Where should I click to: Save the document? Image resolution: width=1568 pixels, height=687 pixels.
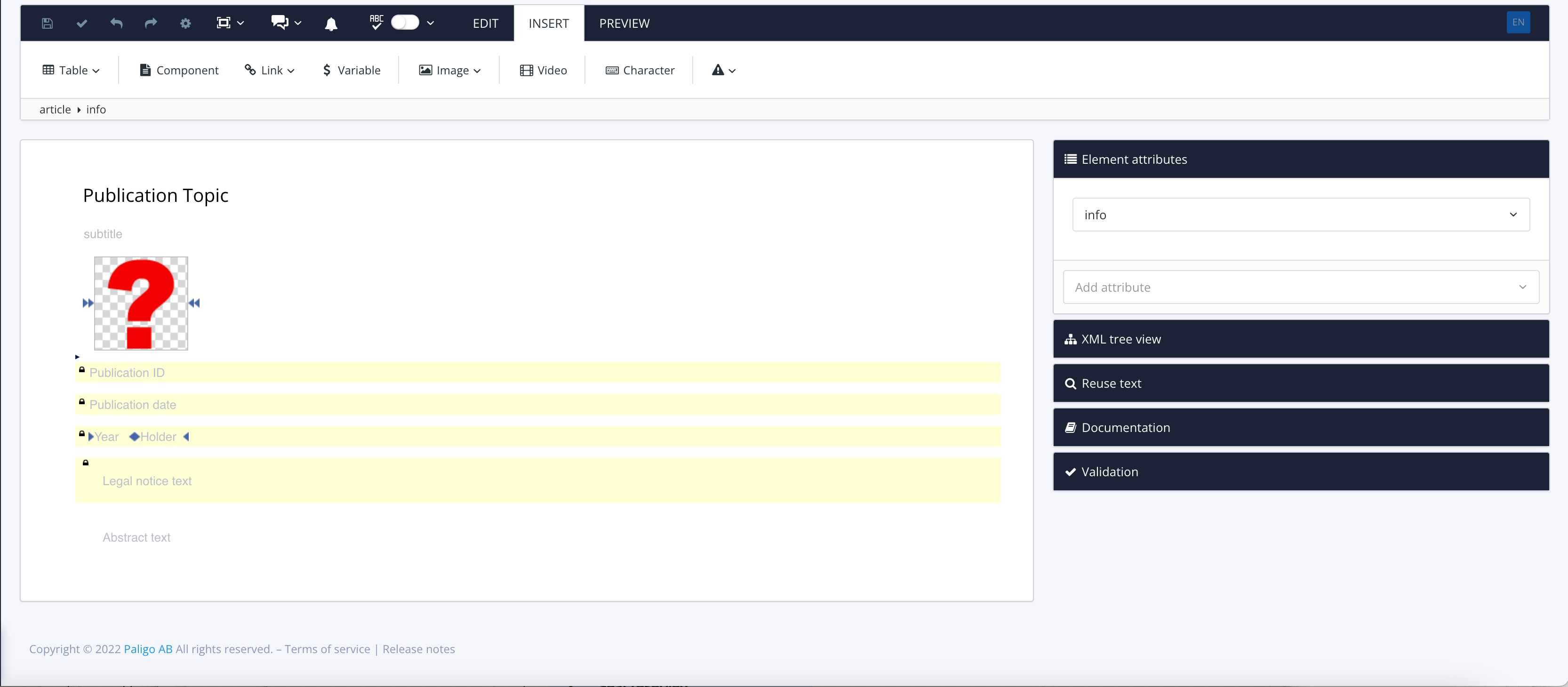click(x=47, y=23)
